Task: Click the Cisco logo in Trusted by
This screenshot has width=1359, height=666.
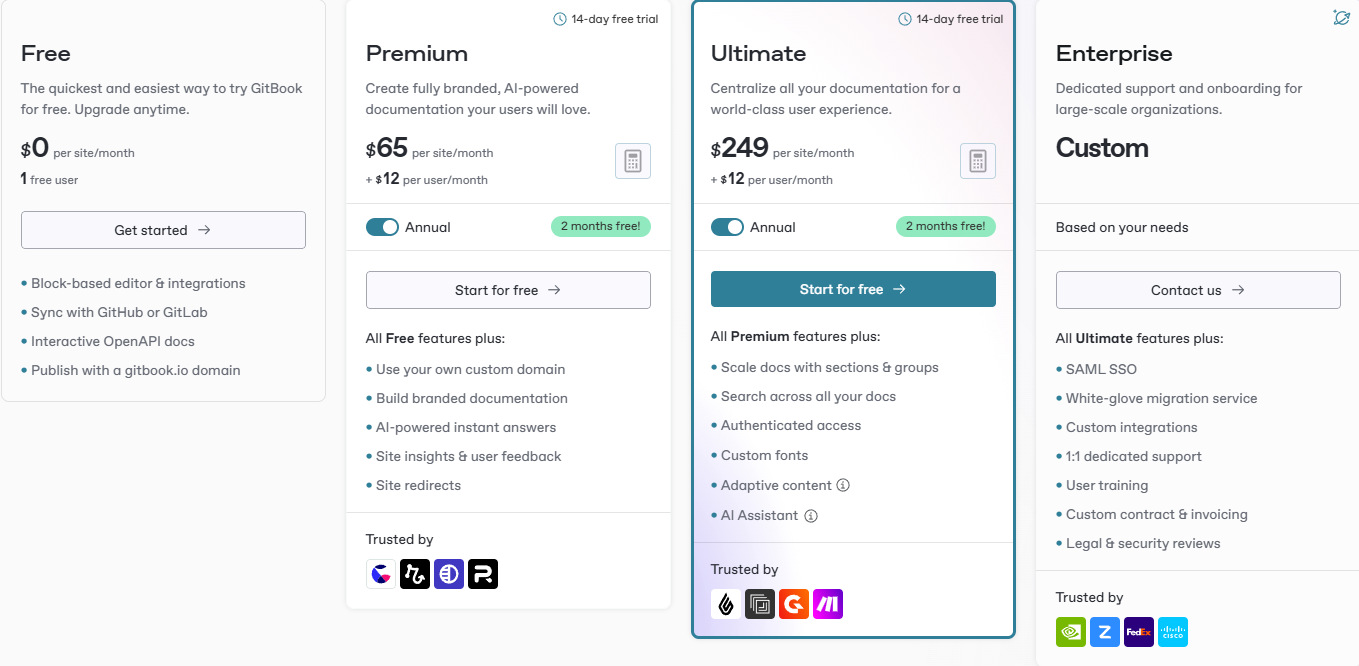Action: (x=1173, y=632)
